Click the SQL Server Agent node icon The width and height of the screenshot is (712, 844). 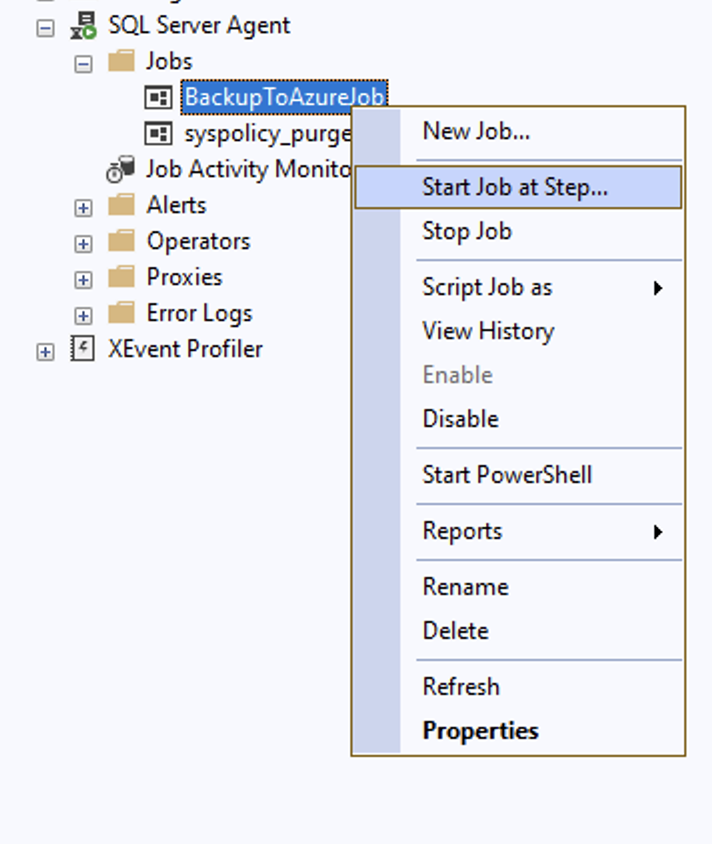tap(83, 25)
